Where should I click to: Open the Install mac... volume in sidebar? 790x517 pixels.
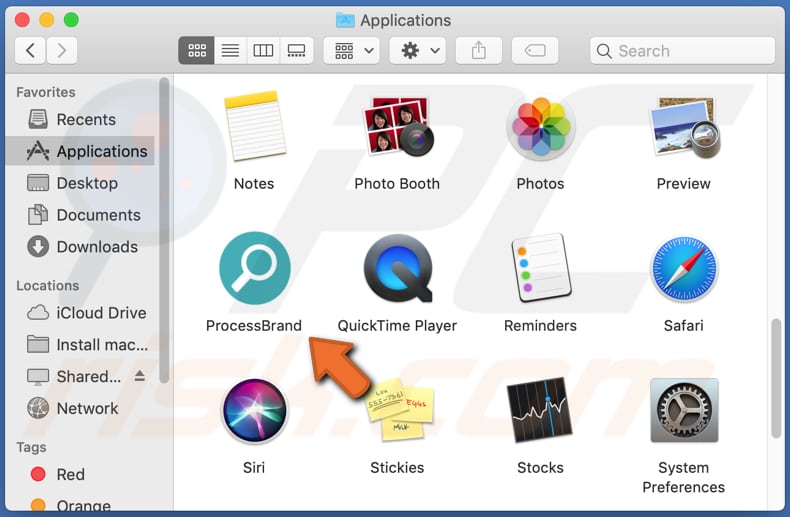[81, 345]
